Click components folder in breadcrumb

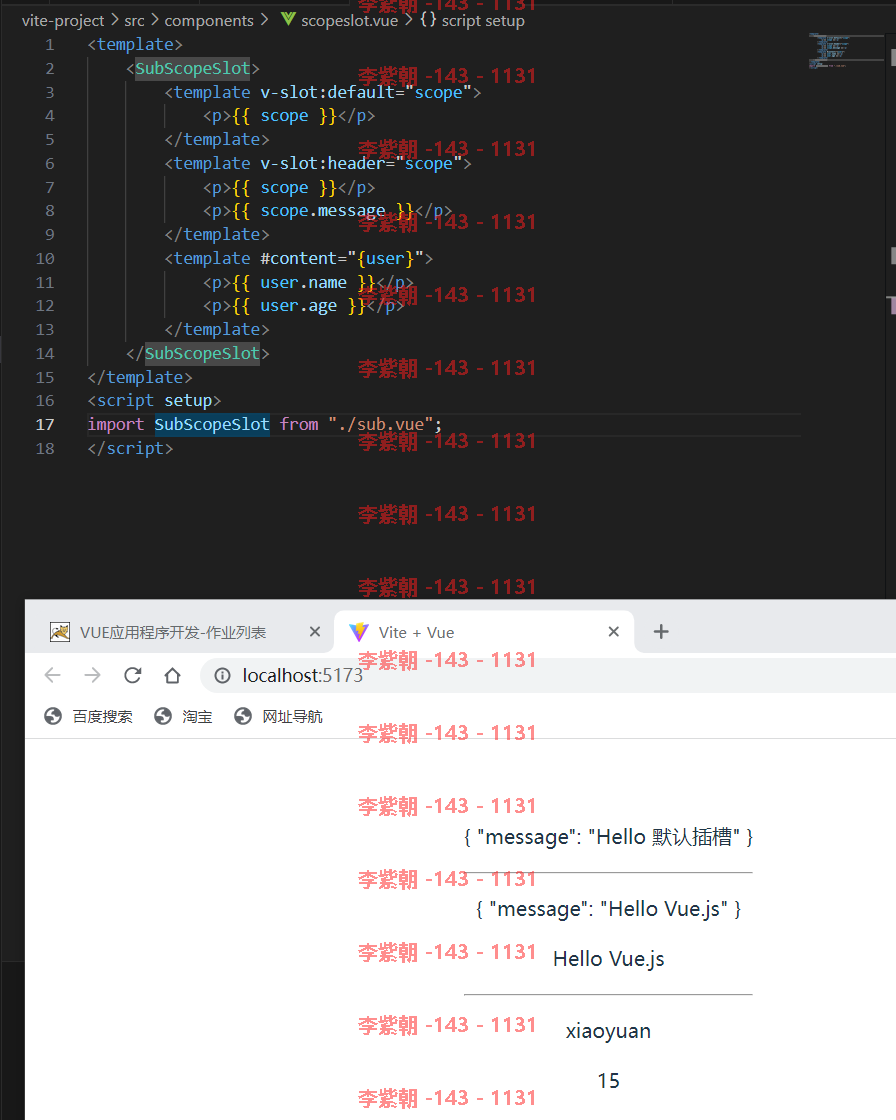[209, 21]
